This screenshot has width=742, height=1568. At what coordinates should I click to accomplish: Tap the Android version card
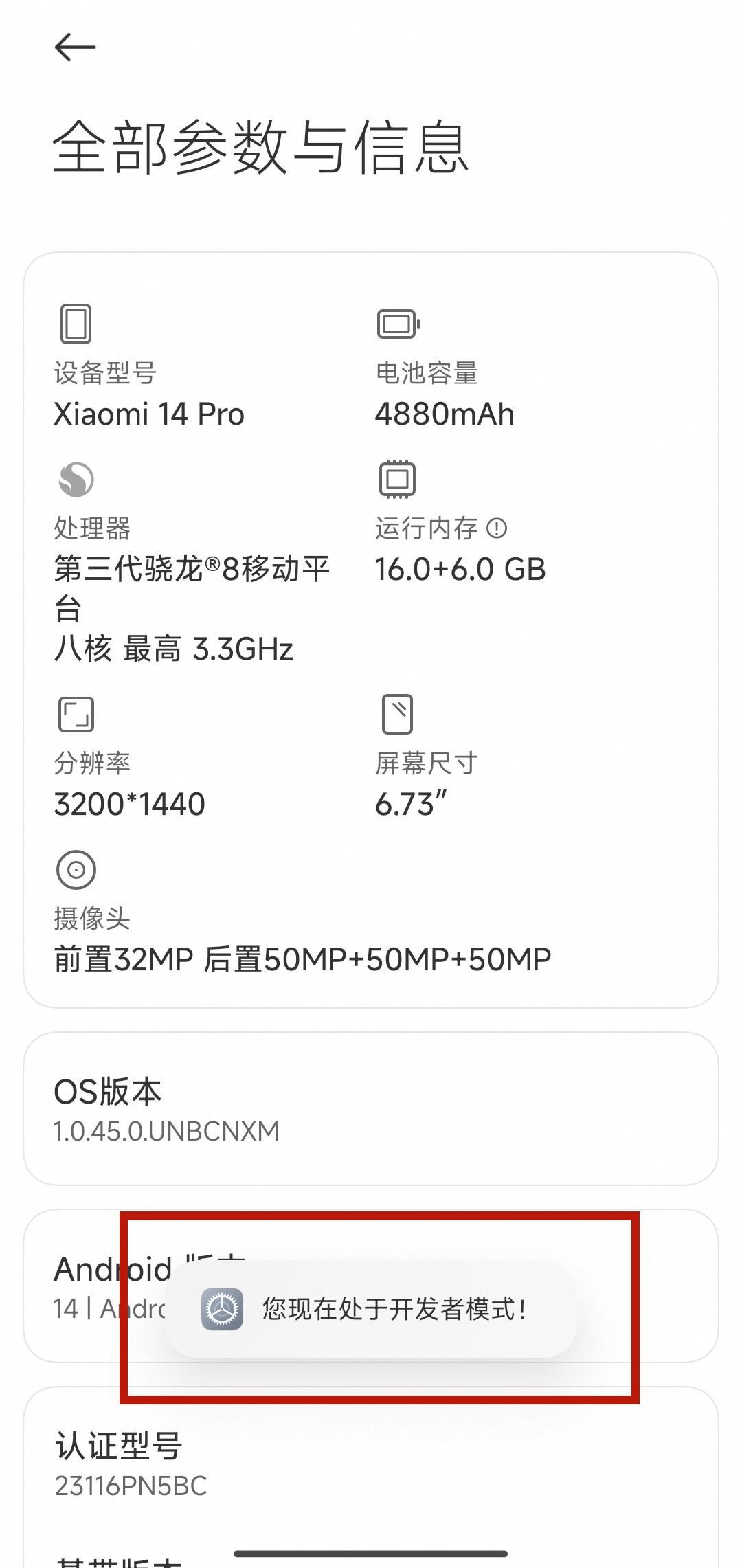pos(371,1286)
